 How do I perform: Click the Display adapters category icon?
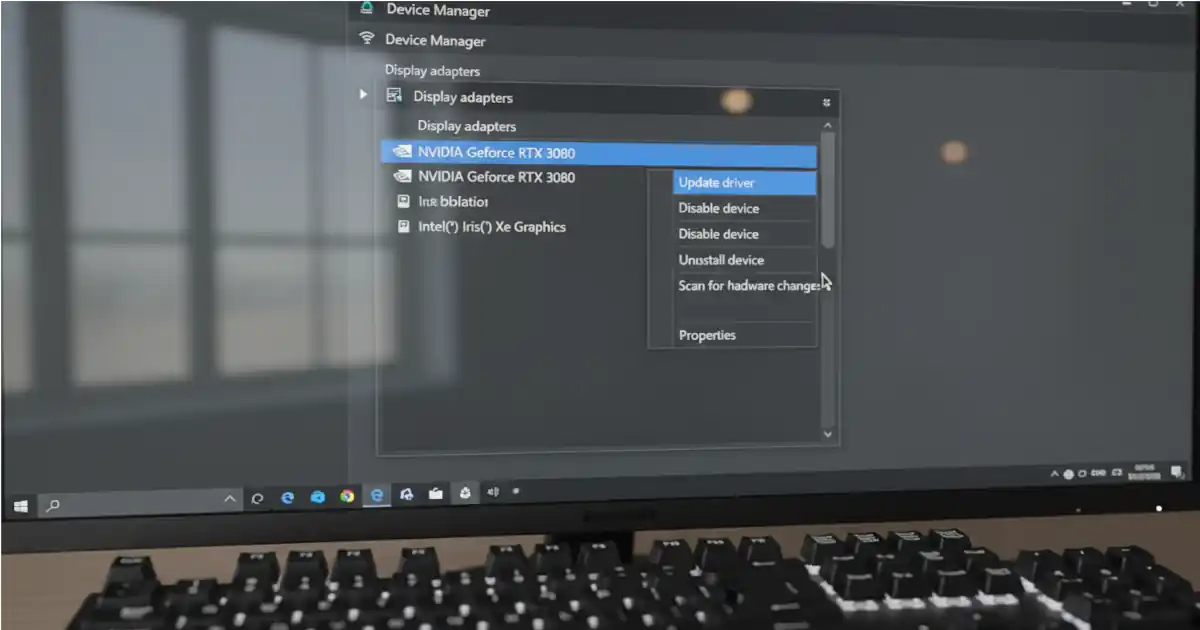pyautogui.click(x=394, y=96)
